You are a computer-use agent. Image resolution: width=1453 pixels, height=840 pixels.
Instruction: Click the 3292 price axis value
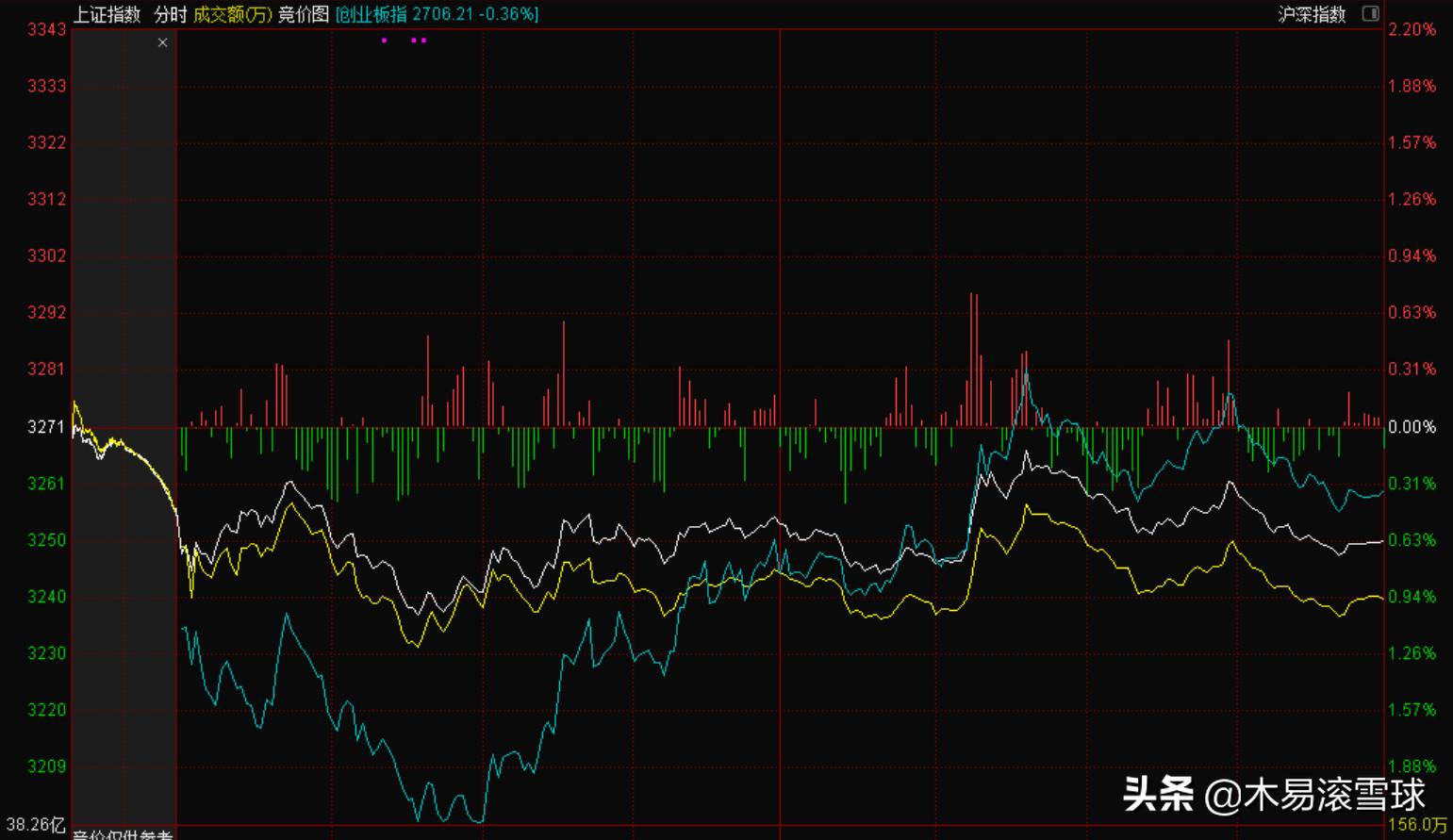[x=47, y=312]
